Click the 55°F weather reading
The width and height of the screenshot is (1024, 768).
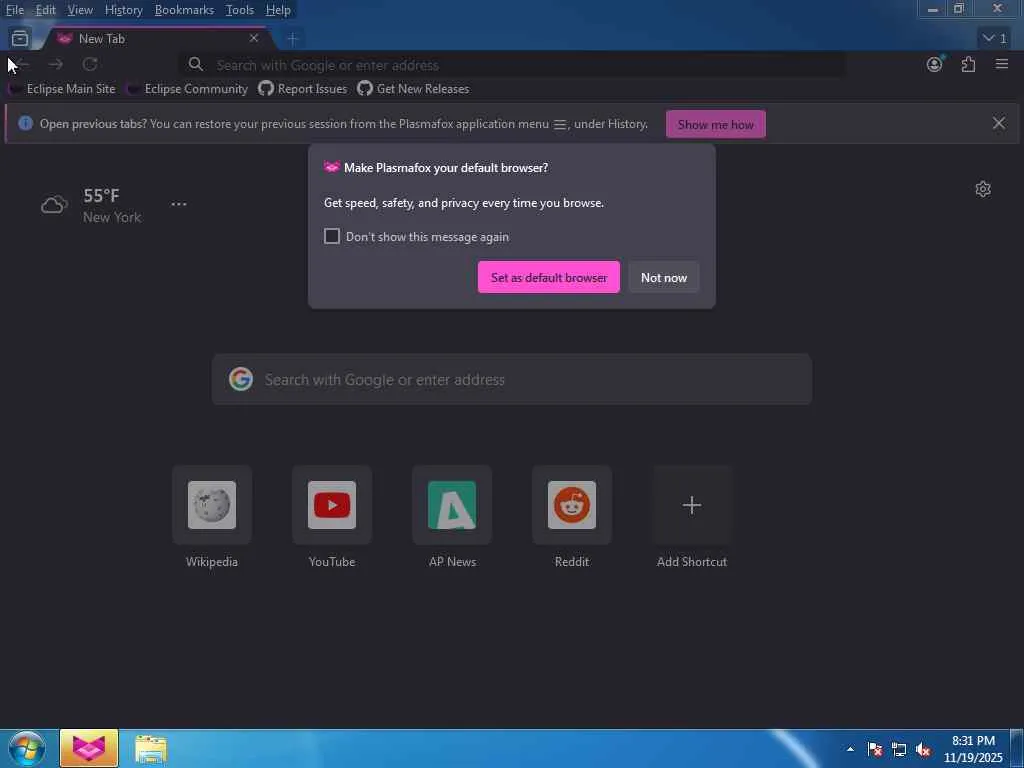click(x=101, y=195)
